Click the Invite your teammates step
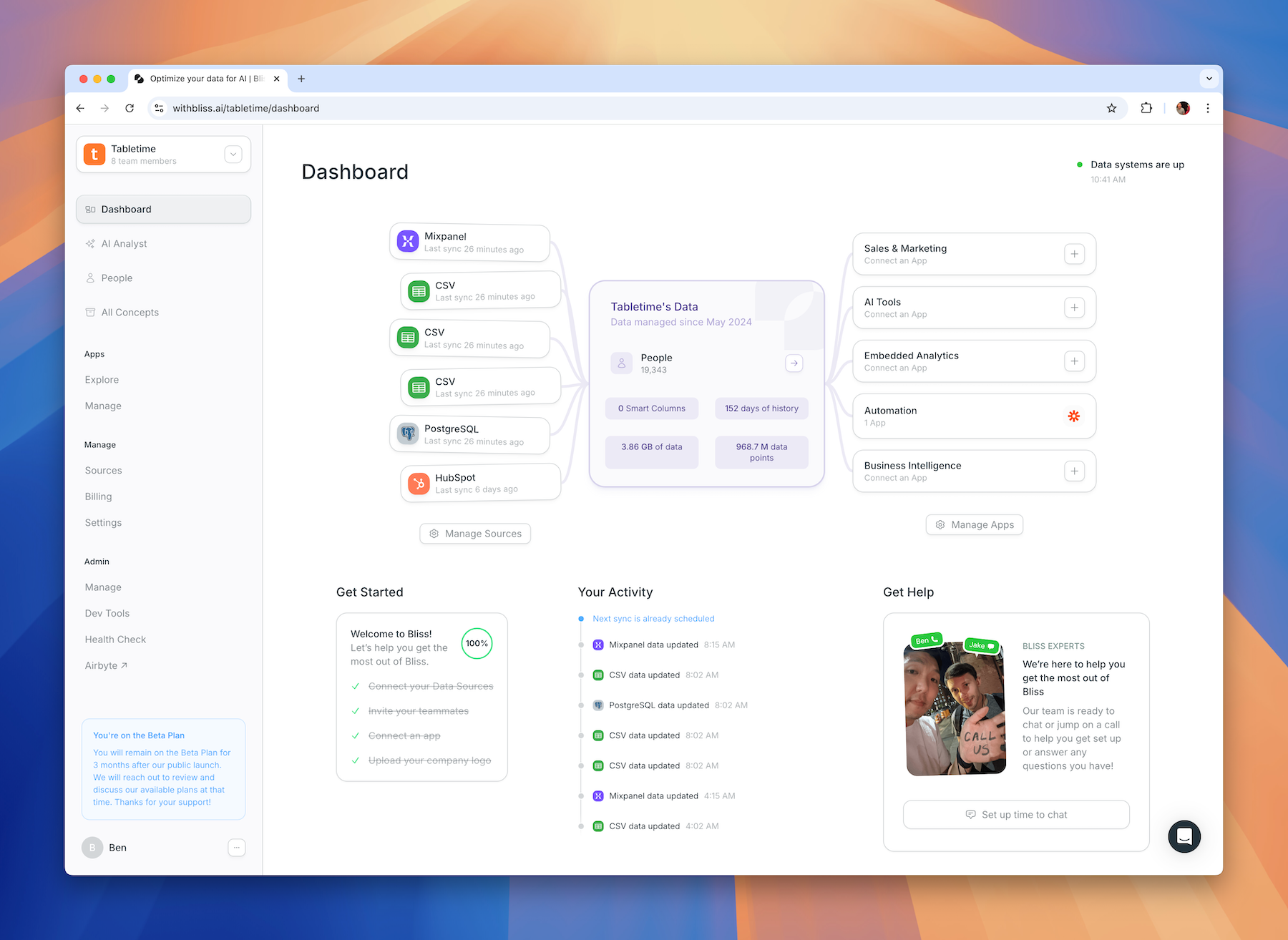Viewport: 1288px width, 940px height. point(419,711)
